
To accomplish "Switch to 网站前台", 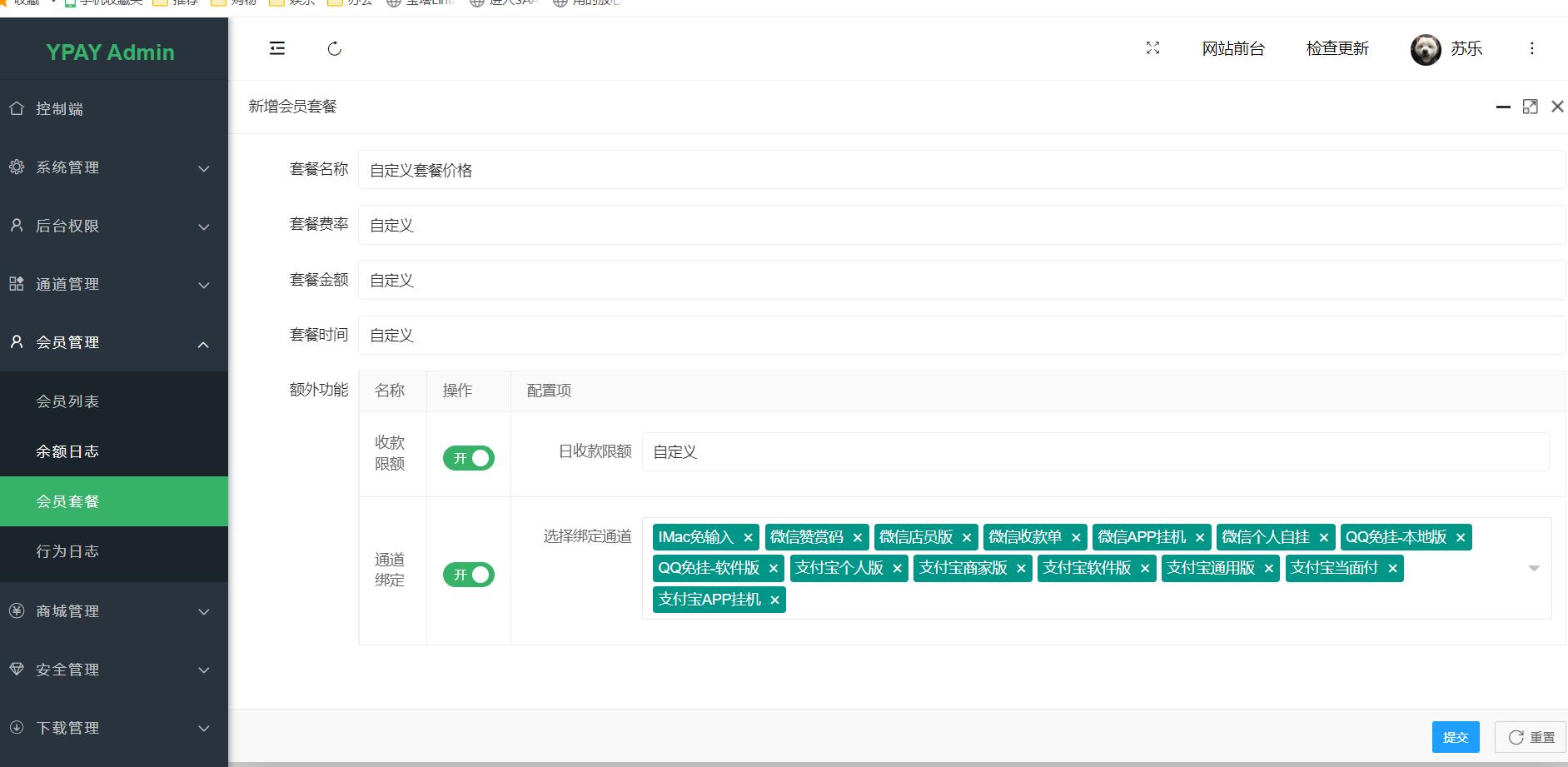I will pos(1233,48).
